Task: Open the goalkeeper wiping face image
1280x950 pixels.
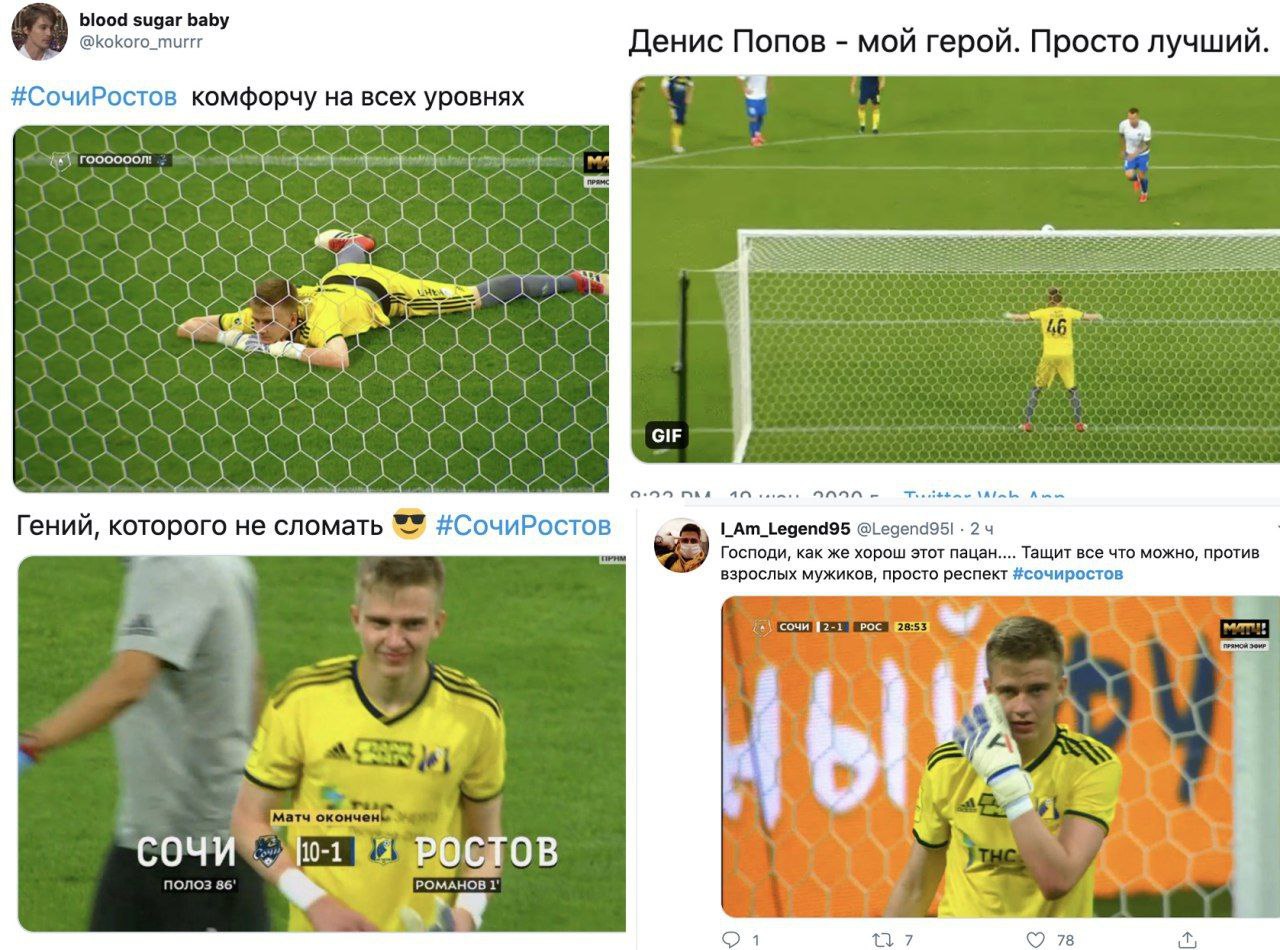Action: [x=1000, y=757]
